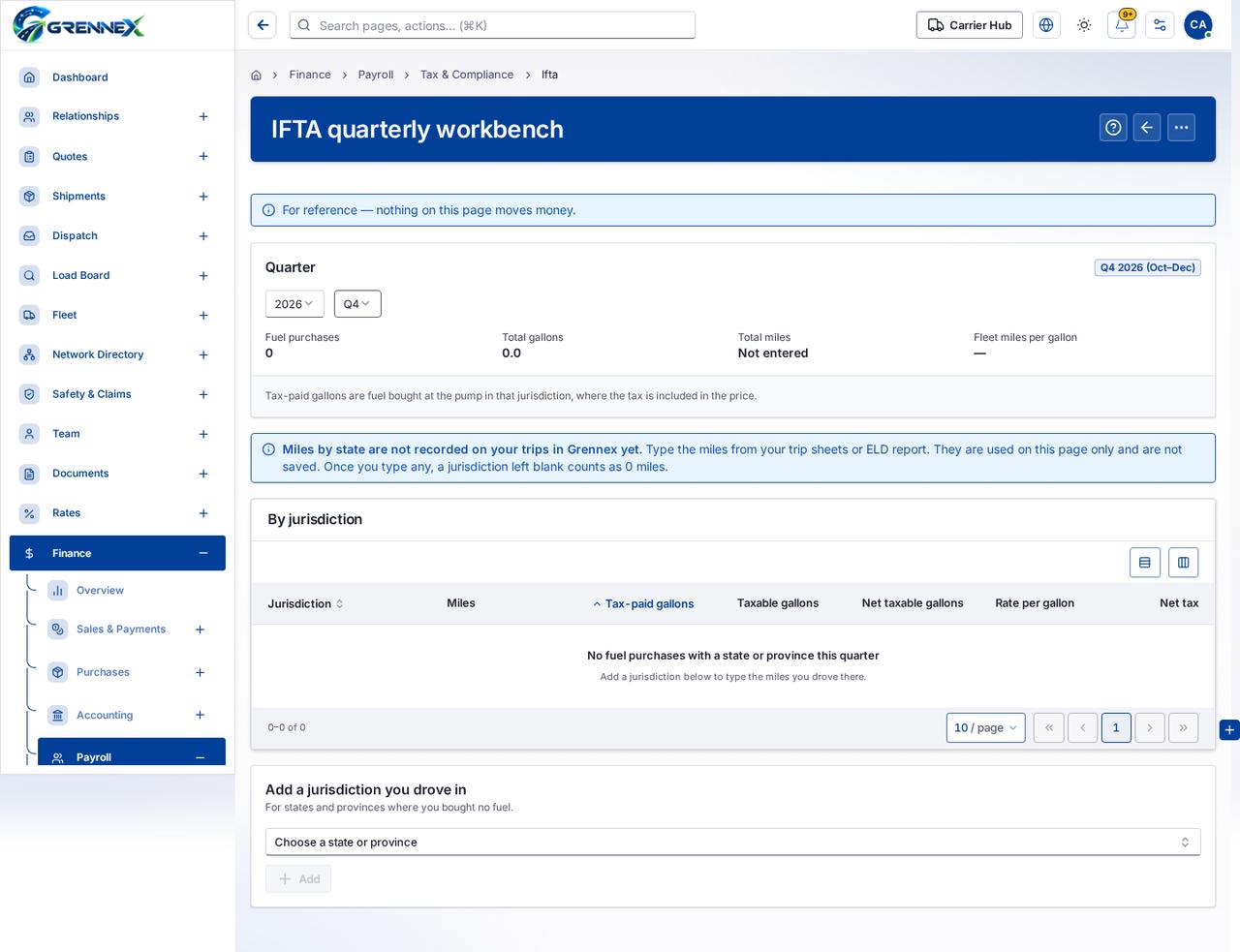This screenshot has width=1240, height=952.
Task: Collapse the Finance sidebar section
Action: click(x=203, y=554)
